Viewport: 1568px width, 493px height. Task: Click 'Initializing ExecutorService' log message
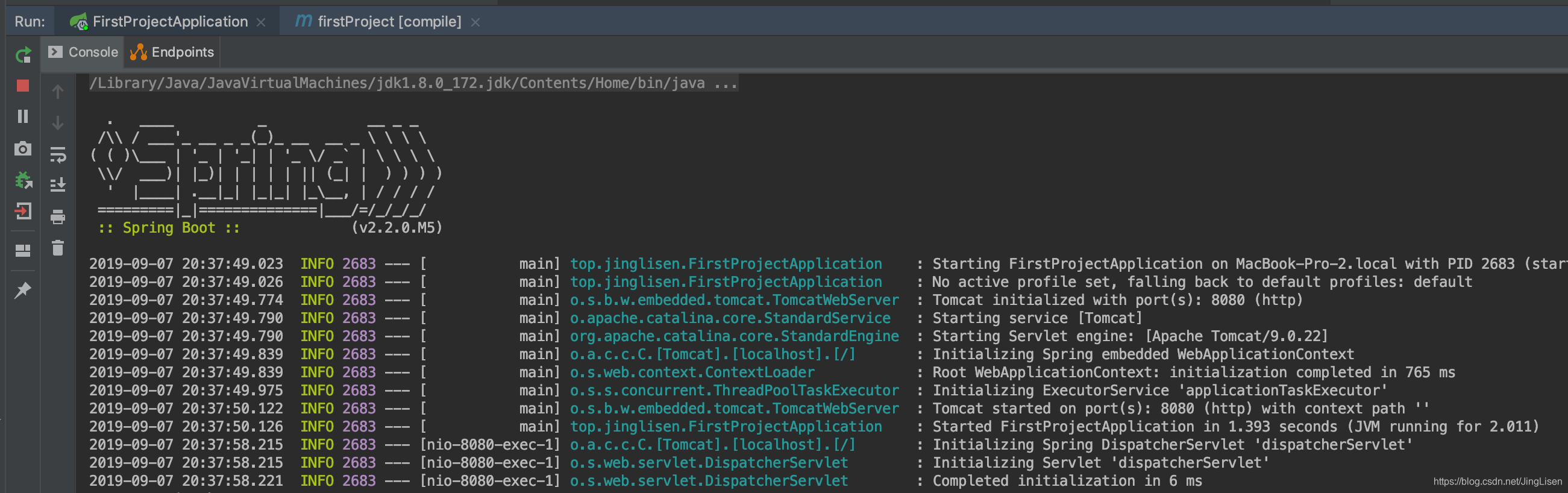pos(1159,391)
